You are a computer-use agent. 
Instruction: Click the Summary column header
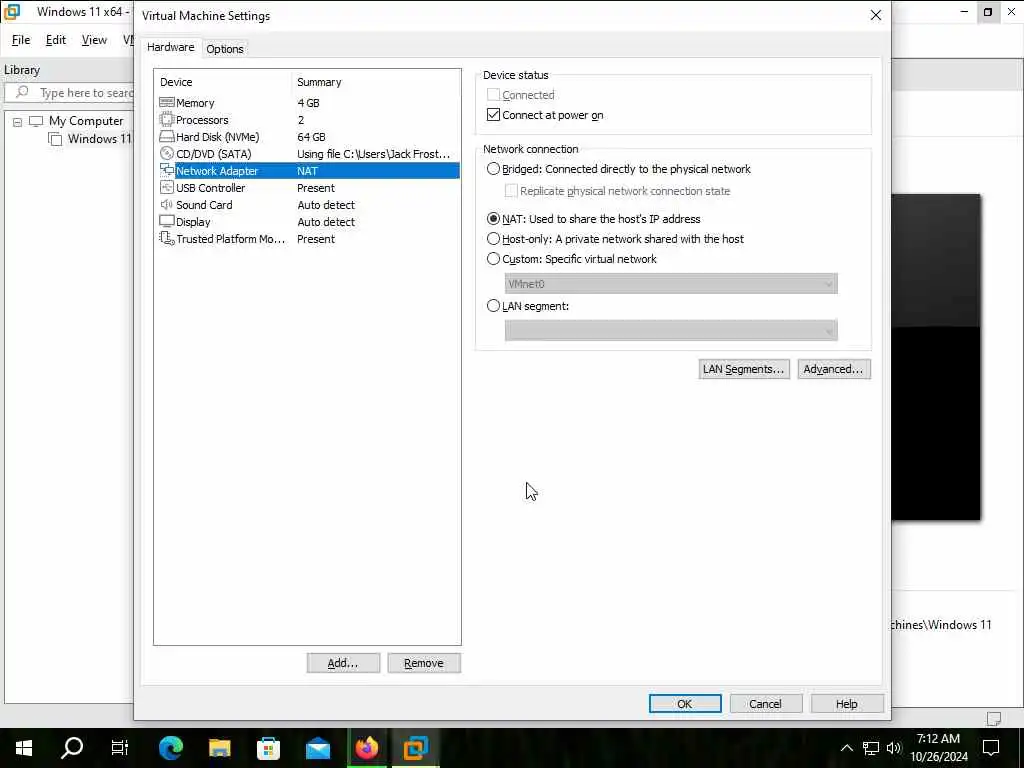click(x=376, y=82)
